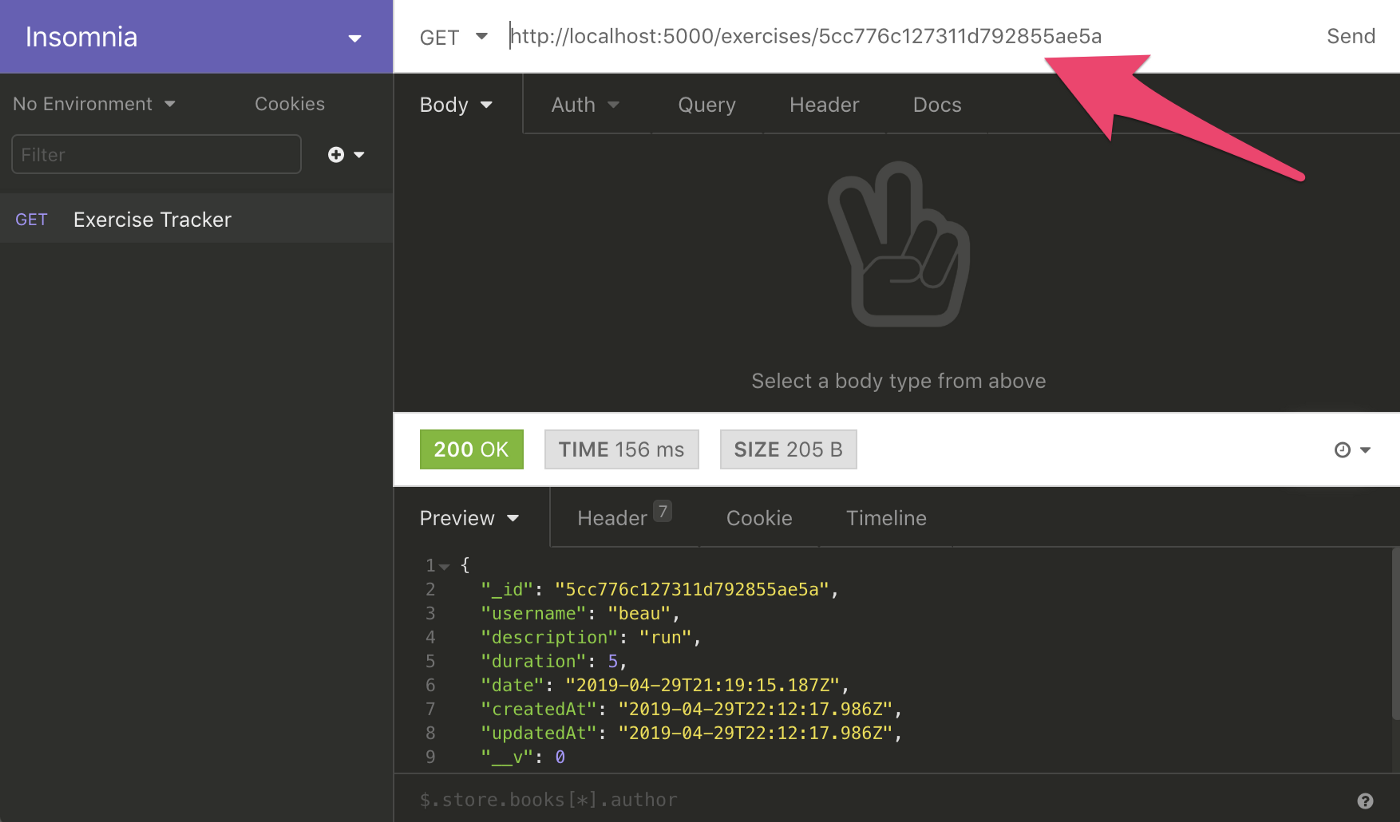Open the Docs tab
The image size is (1400, 822).
937,105
